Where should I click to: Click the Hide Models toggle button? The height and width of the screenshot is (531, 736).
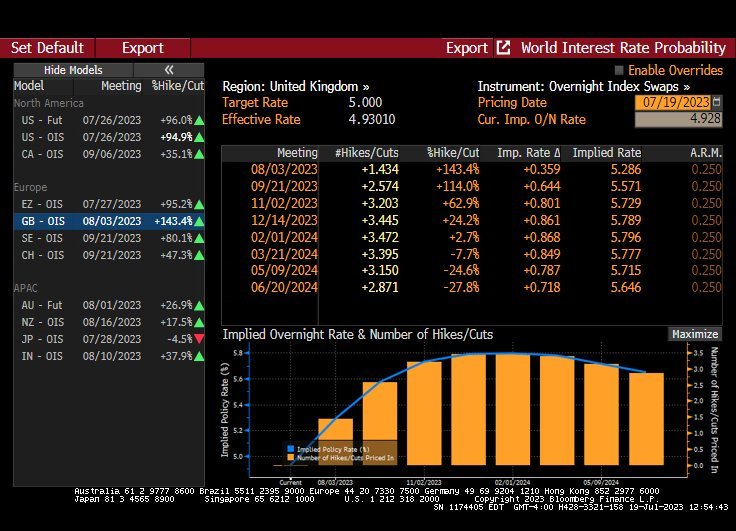coord(73,70)
